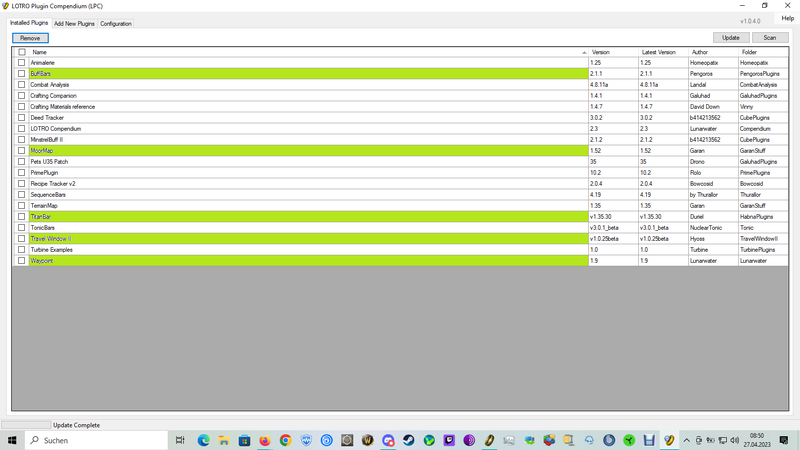Image resolution: width=800 pixels, height=450 pixels.
Task: Click the active LOTRO Plugin Compendium taskbar icon
Action: point(669,440)
